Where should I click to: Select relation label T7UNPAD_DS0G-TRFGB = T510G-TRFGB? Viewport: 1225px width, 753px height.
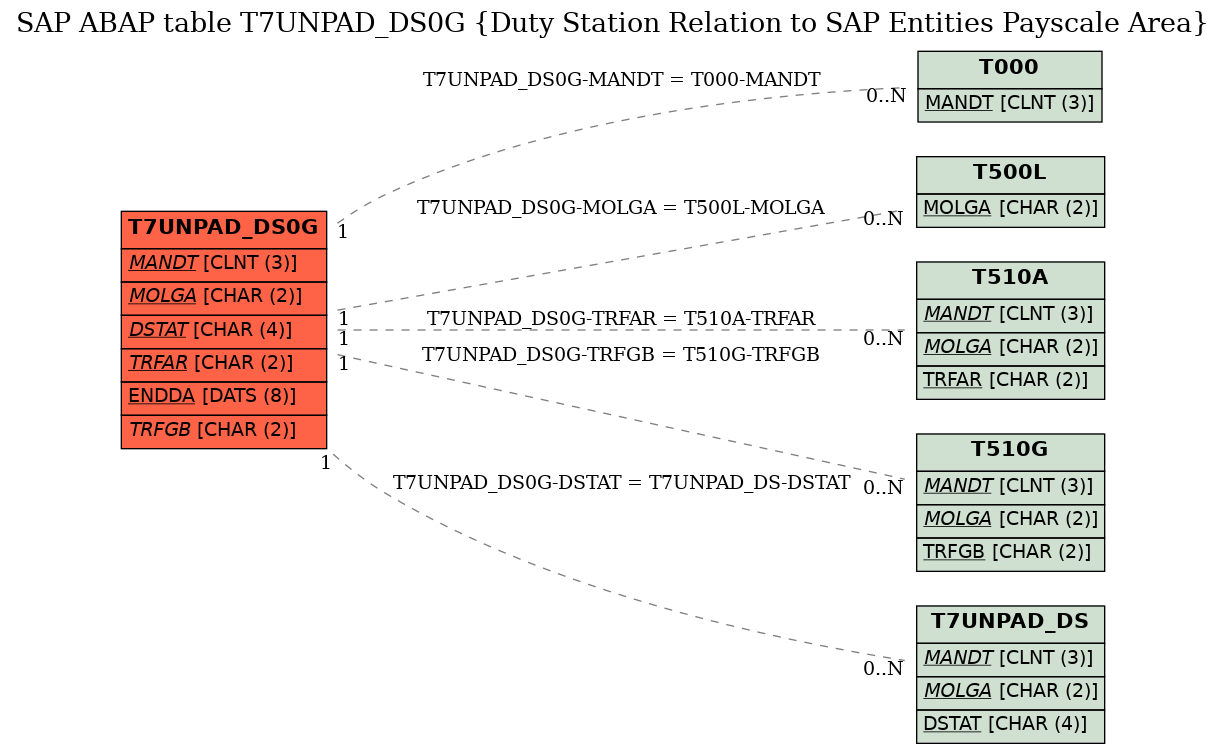[620, 355]
